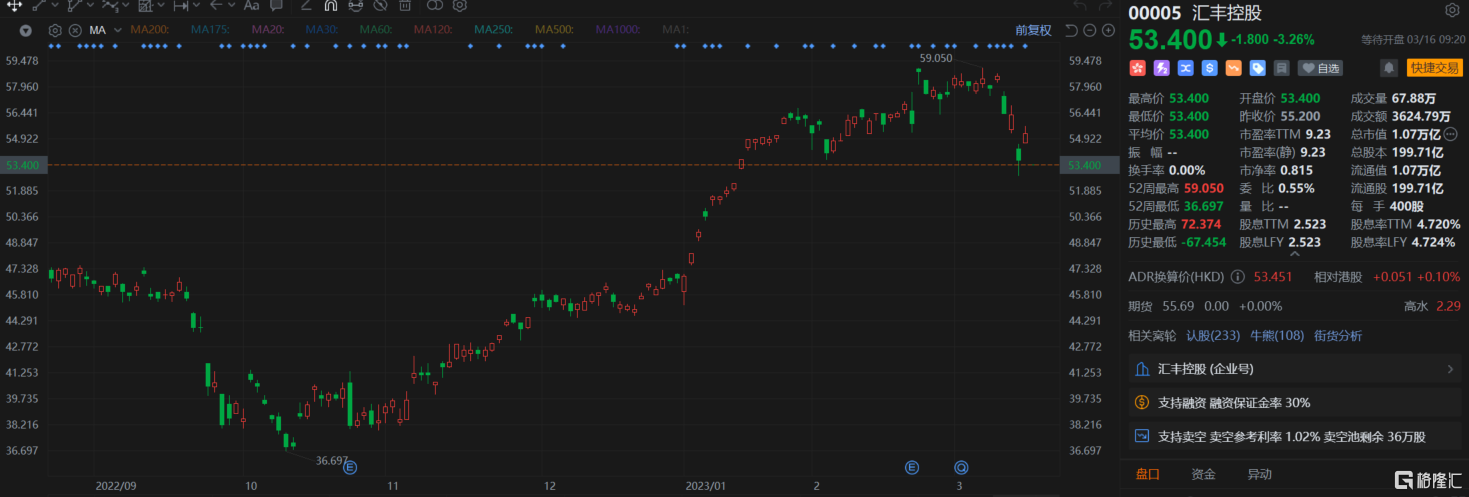Delete drawings with trash icon
This screenshot has height=497, width=1469.
(x=405, y=6)
